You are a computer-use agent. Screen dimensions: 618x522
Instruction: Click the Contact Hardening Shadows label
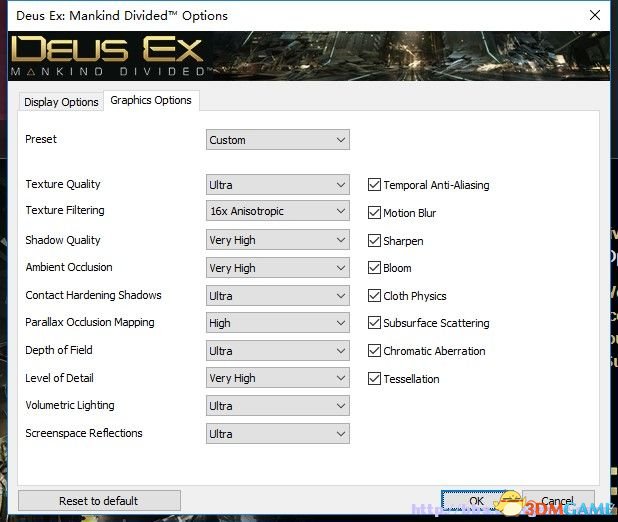[93, 295]
